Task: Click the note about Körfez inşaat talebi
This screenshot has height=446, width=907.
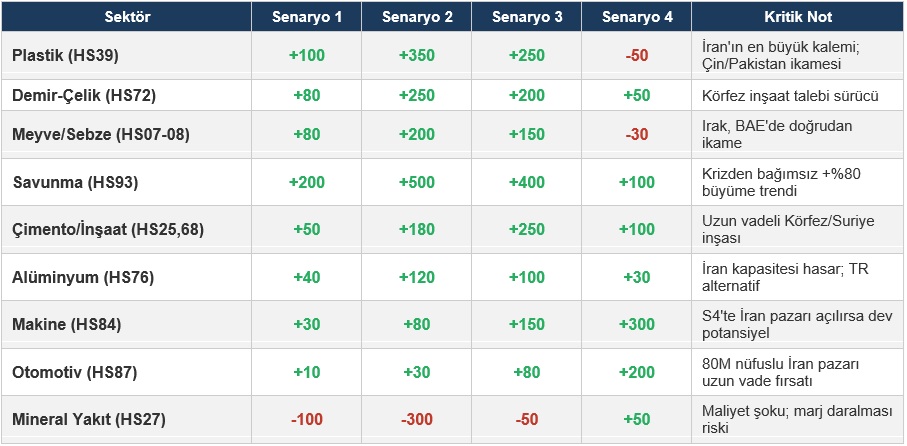Action: pyautogui.click(x=790, y=96)
